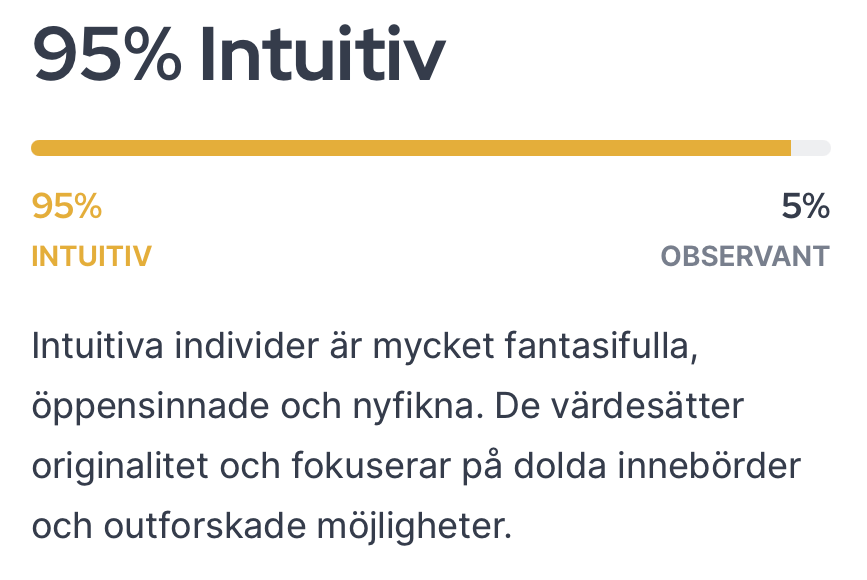
Task: Click the "95% Intuitiv" heading
Action: 238,54
